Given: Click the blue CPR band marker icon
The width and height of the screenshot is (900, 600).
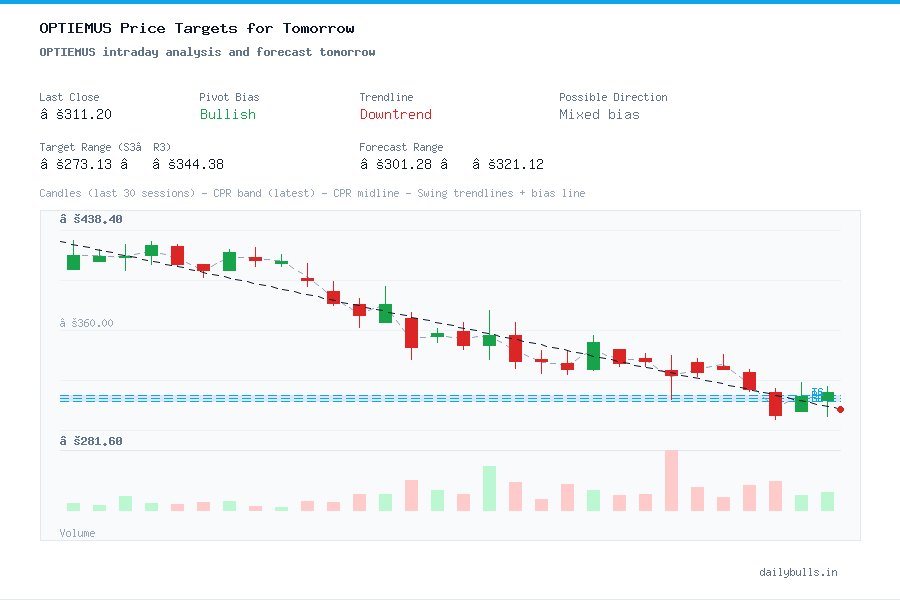Looking at the screenshot, I should (x=816, y=394).
